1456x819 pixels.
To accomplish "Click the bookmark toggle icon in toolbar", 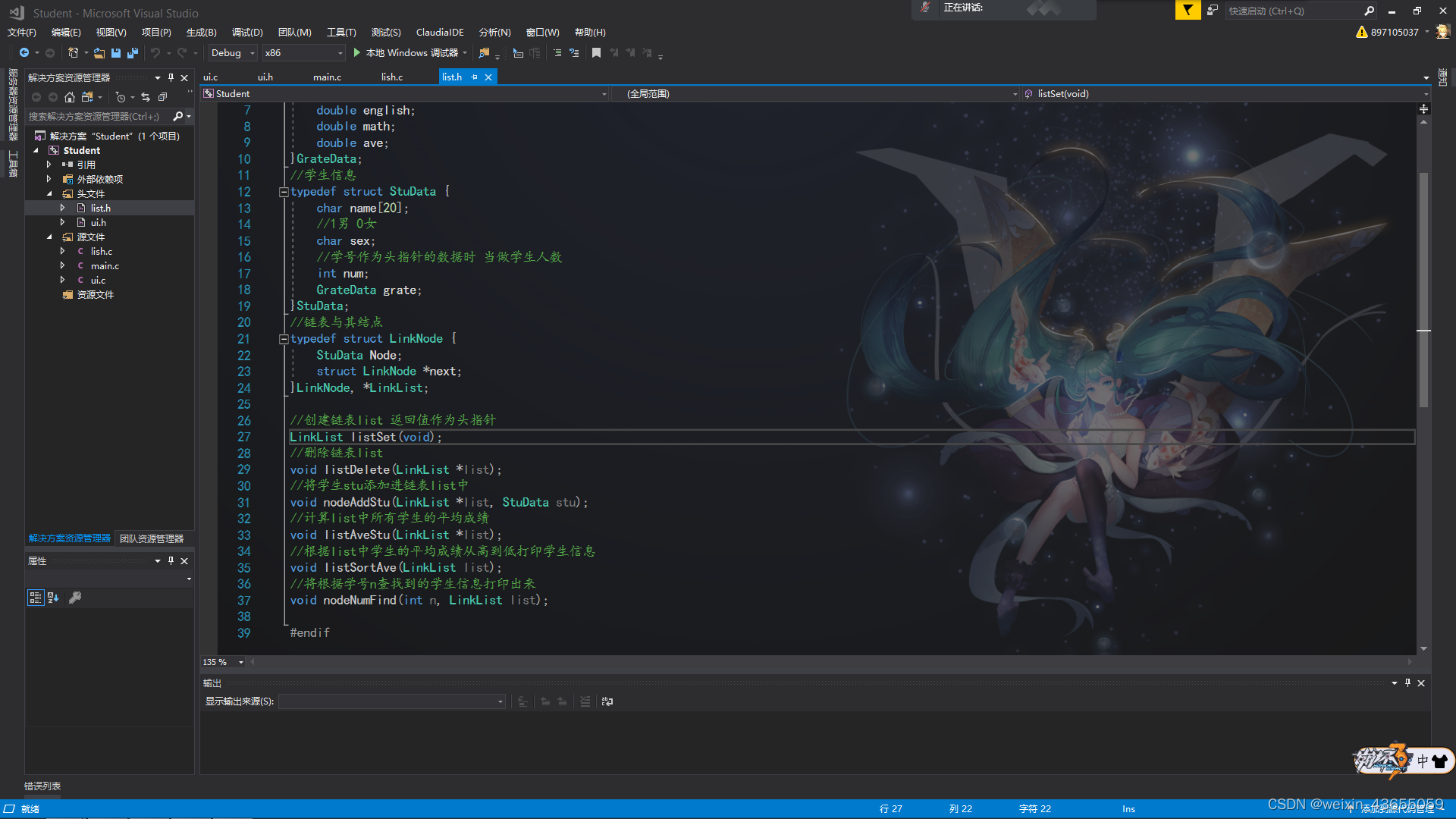I will (x=596, y=53).
